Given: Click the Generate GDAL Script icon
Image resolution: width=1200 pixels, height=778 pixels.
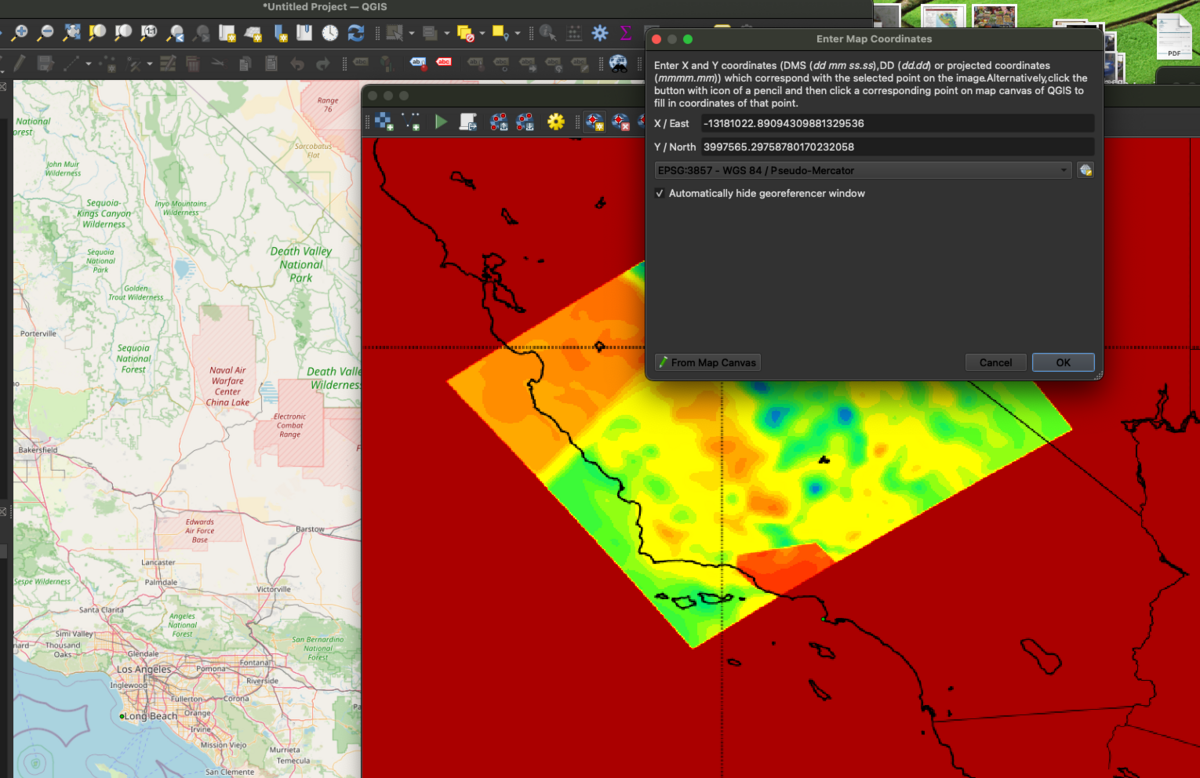Looking at the screenshot, I should (468, 122).
